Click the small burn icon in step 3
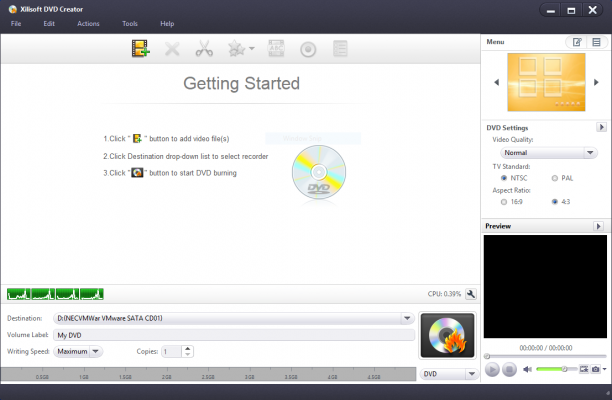The height and width of the screenshot is (400, 612). click(x=137, y=172)
